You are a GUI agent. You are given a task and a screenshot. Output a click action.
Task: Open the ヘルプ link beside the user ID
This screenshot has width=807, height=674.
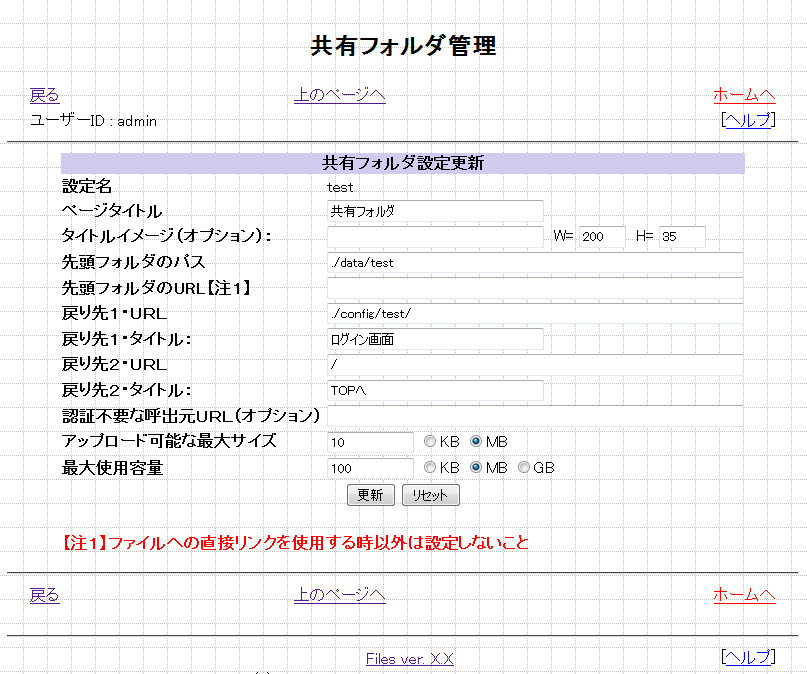click(x=748, y=120)
